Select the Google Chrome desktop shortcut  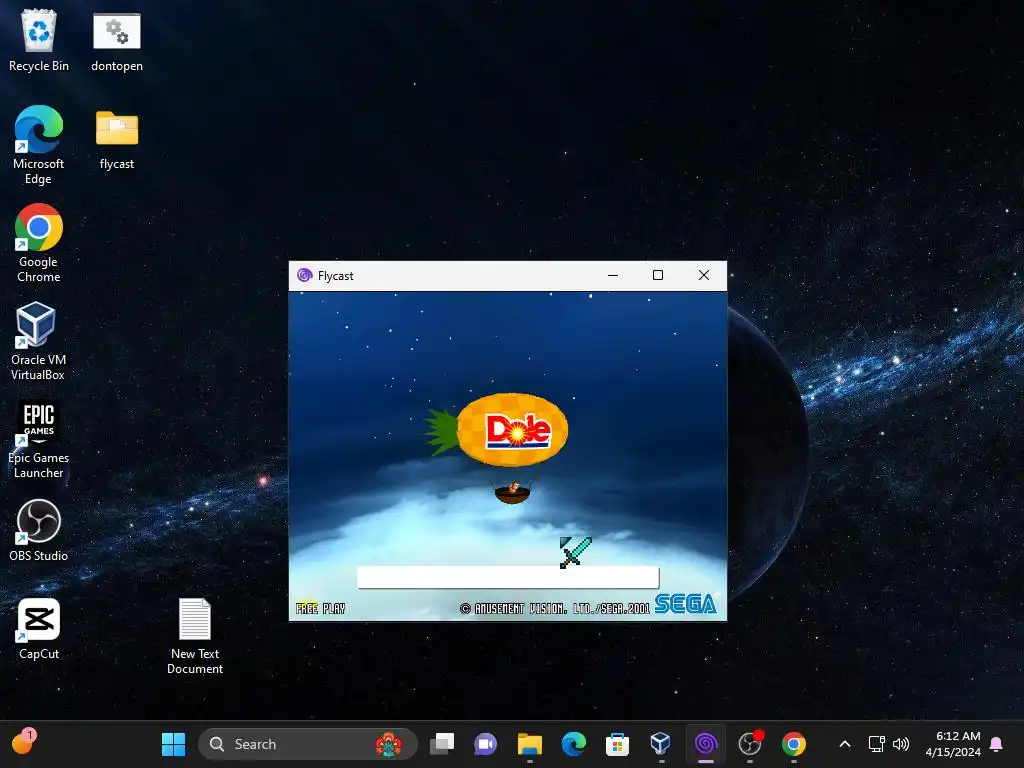[39, 243]
